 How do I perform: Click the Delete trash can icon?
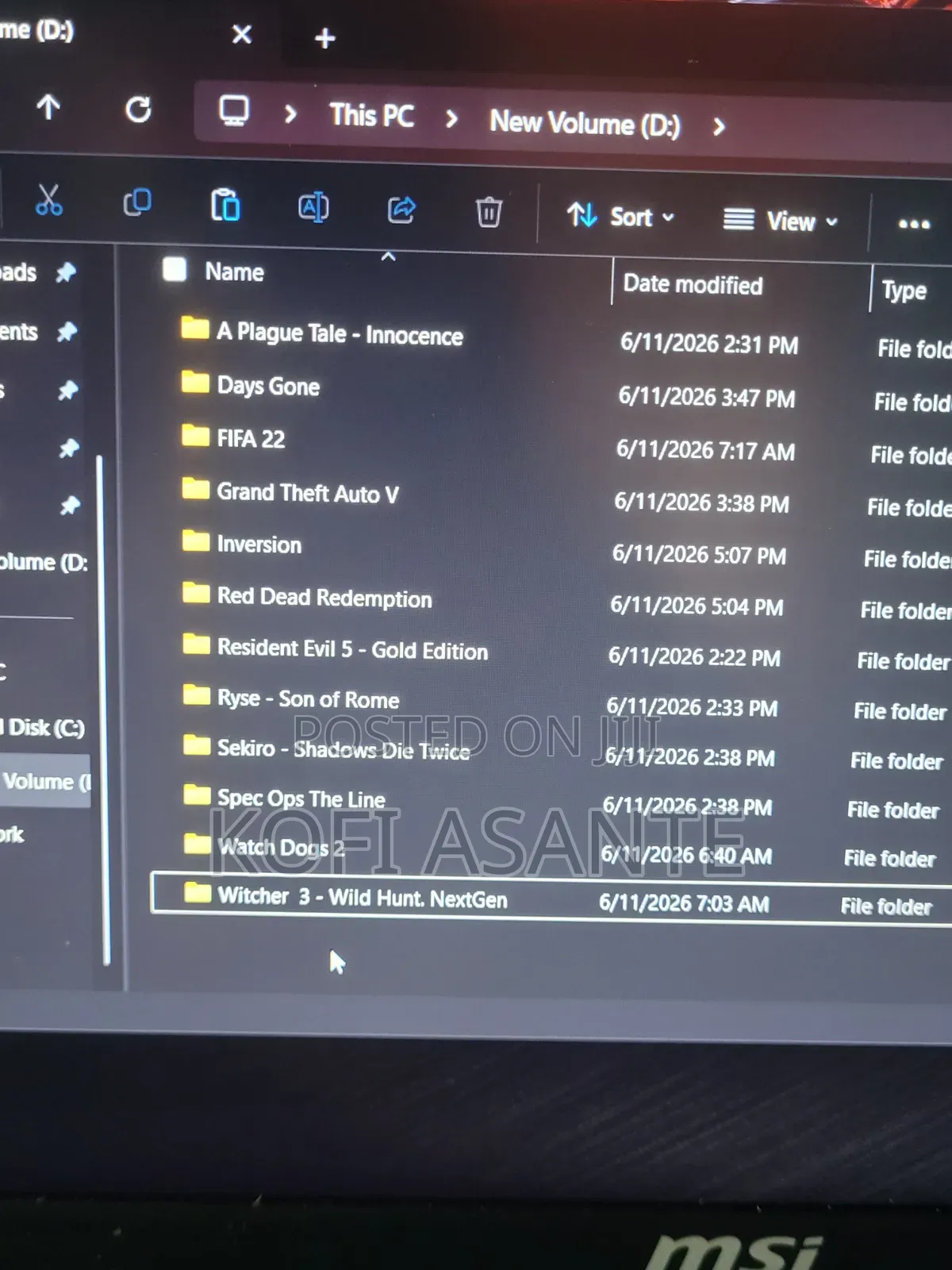(x=489, y=213)
